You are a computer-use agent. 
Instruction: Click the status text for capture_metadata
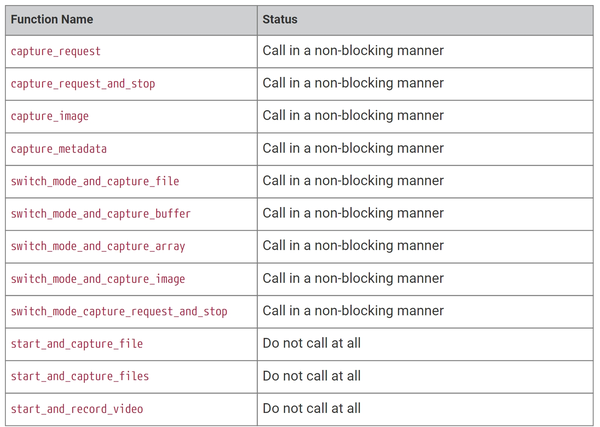pos(353,149)
